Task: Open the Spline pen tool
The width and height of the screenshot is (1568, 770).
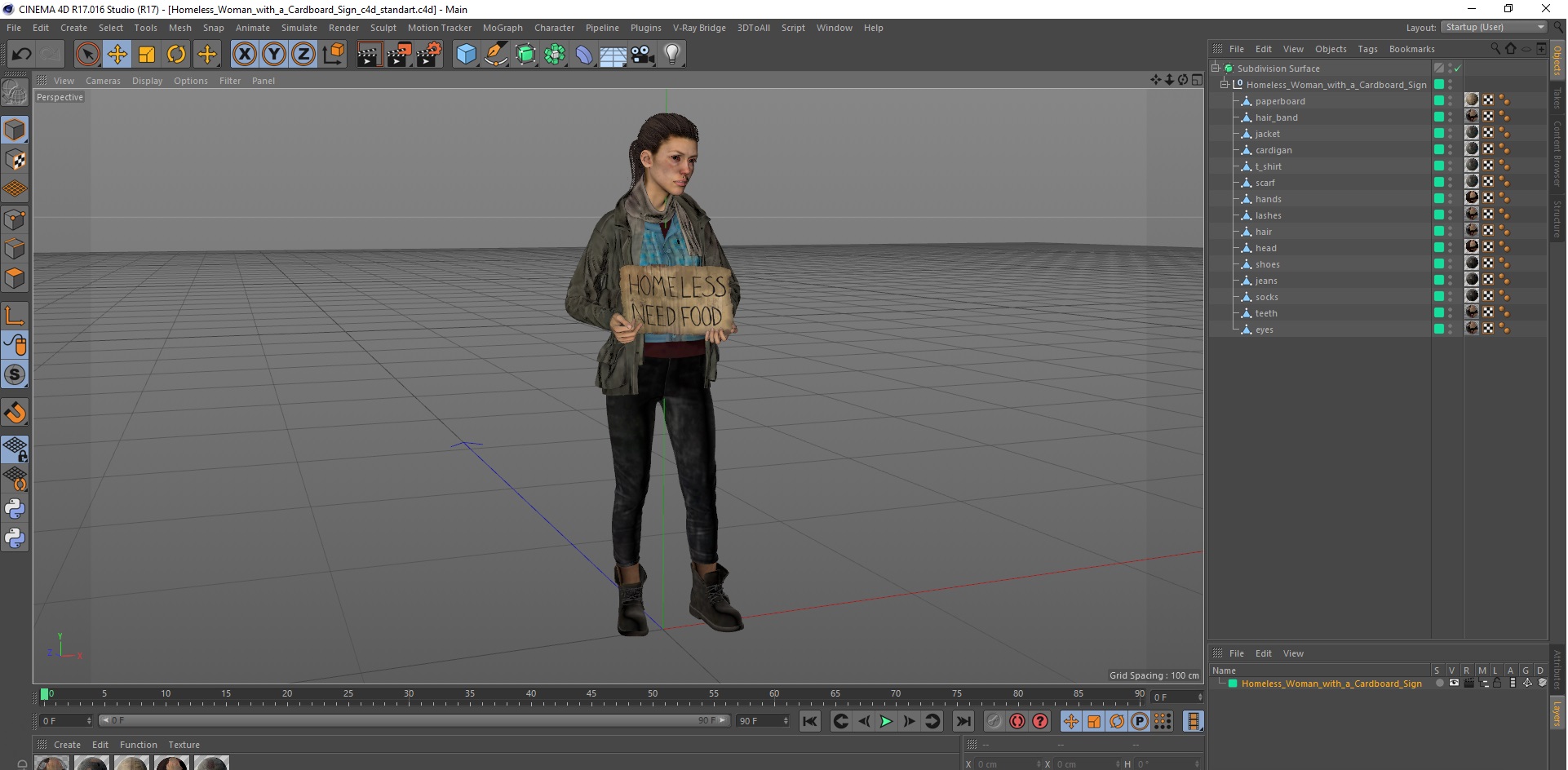Action: (495, 55)
